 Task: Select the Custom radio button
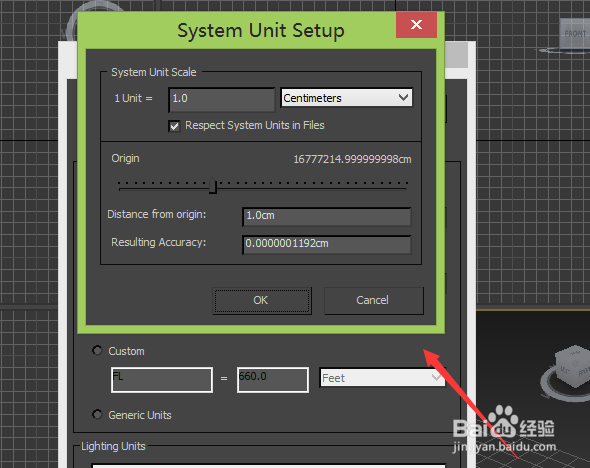tap(97, 351)
